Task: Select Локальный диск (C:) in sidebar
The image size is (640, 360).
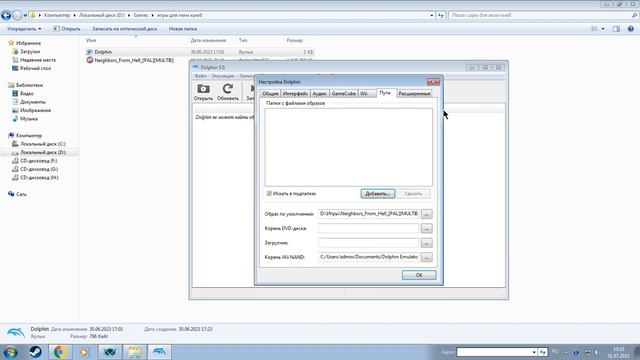Action: pyautogui.click(x=43, y=144)
